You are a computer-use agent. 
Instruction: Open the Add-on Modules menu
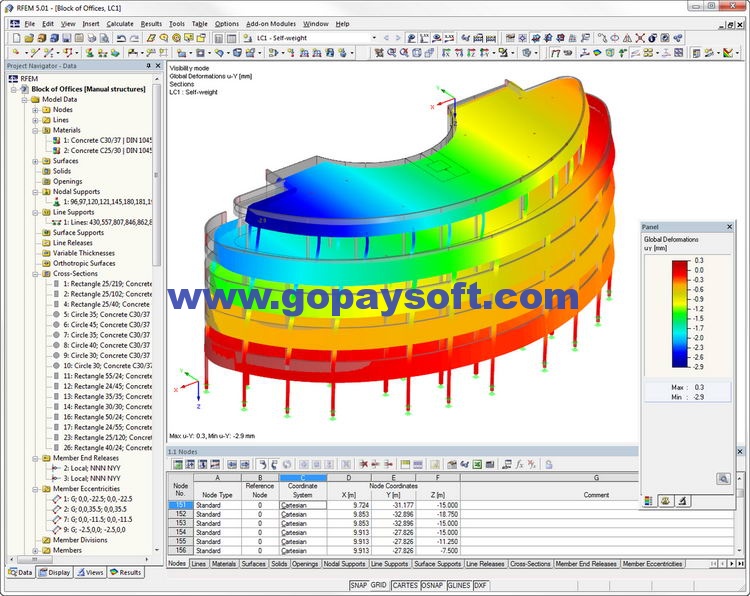pyautogui.click(x=271, y=23)
